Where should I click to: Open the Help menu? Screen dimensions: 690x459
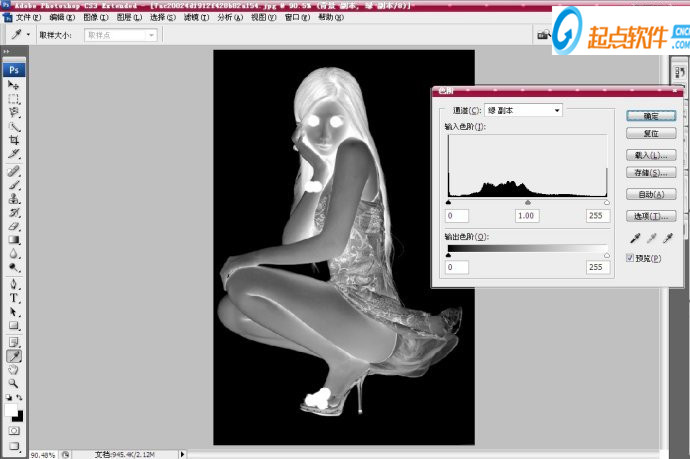click(330, 17)
